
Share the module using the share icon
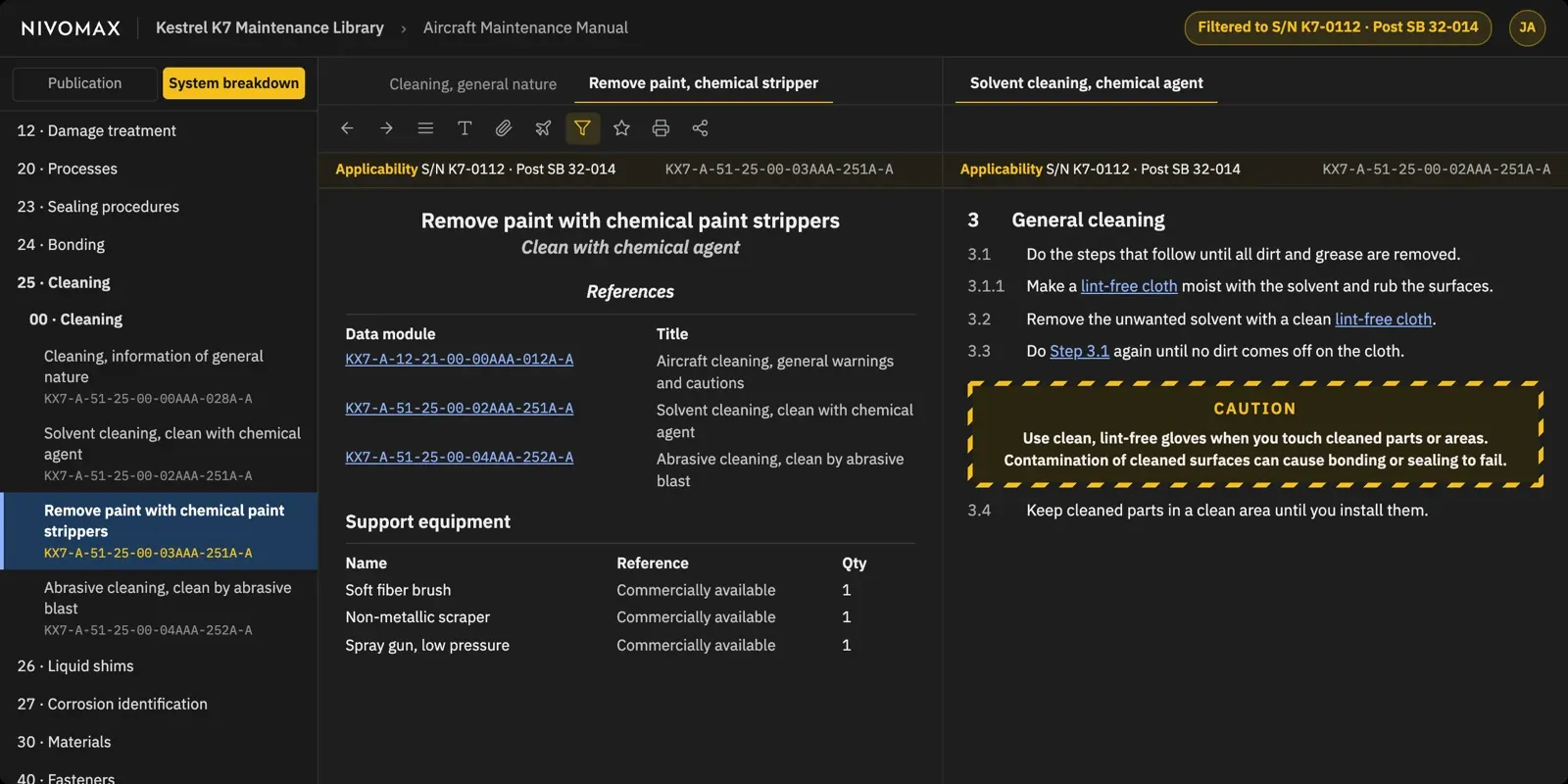[700, 128]
